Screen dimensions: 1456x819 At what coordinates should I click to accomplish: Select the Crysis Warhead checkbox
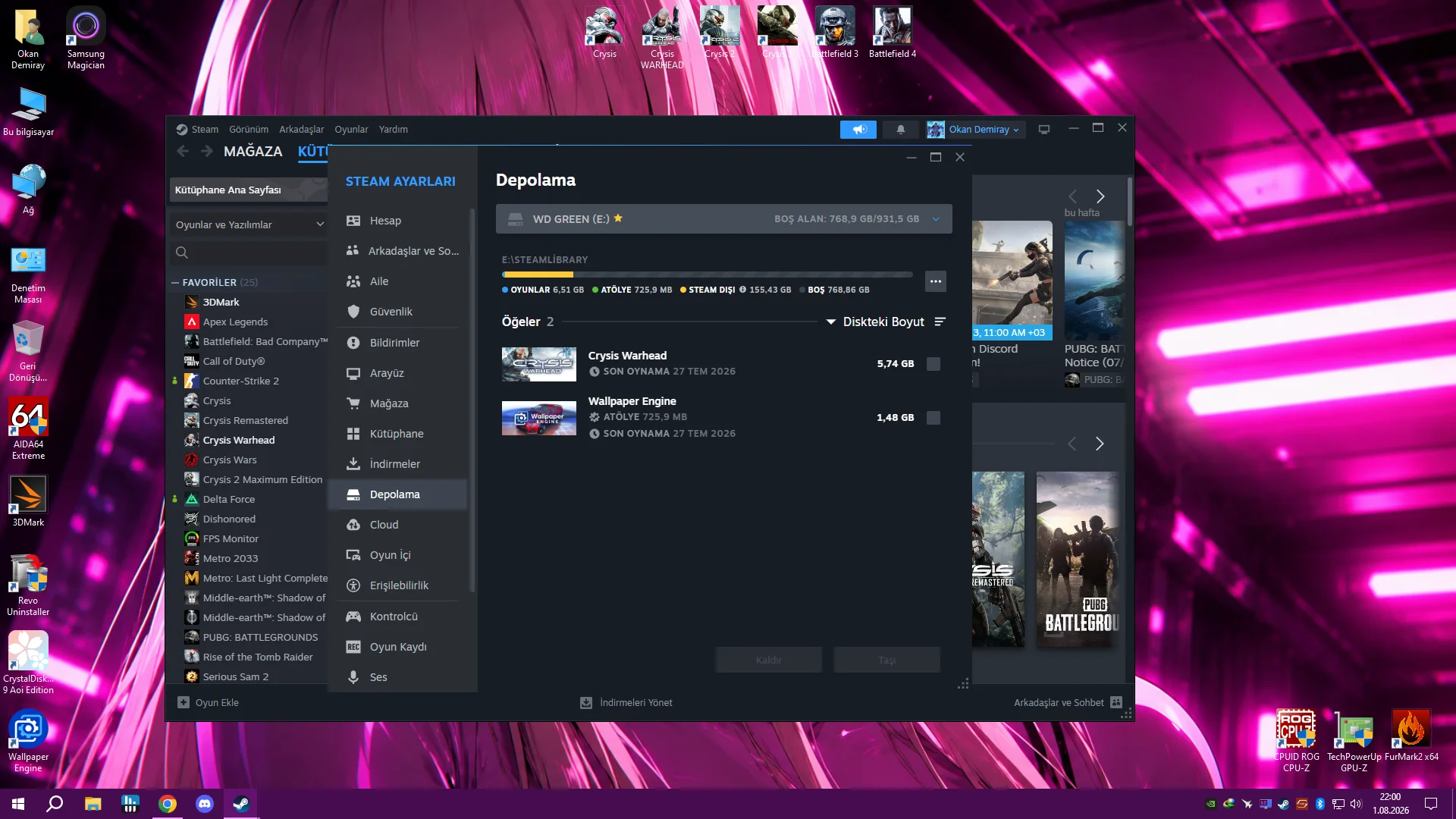tap(934, 364)
